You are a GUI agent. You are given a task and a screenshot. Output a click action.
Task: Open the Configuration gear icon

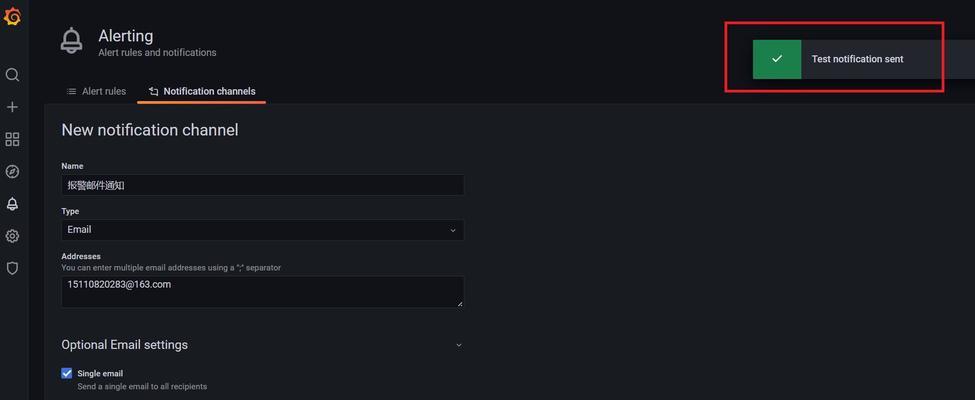12,236
